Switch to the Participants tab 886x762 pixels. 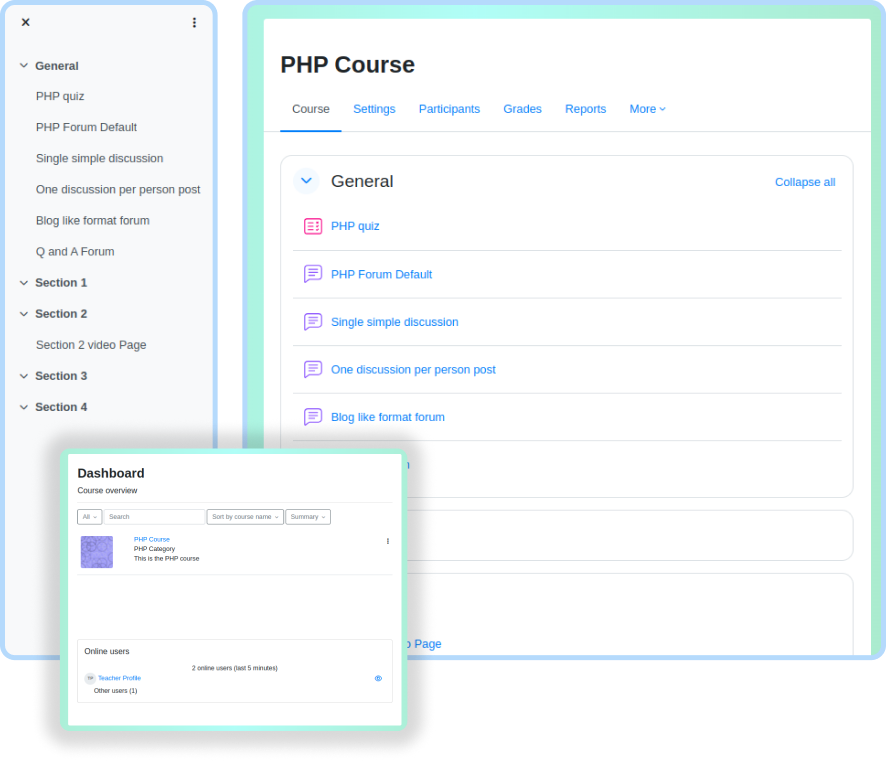[x=449, y=109]
